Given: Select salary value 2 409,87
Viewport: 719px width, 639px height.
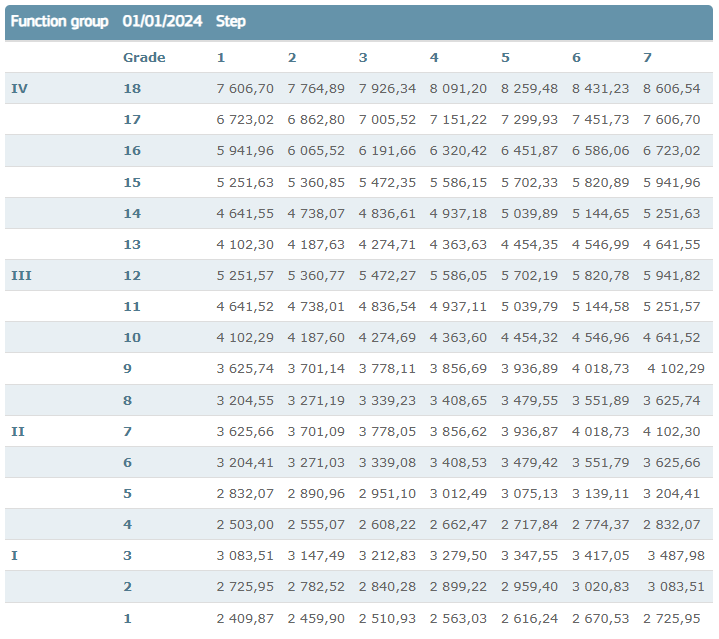Looking at the screenshot, I should [245, 618].
